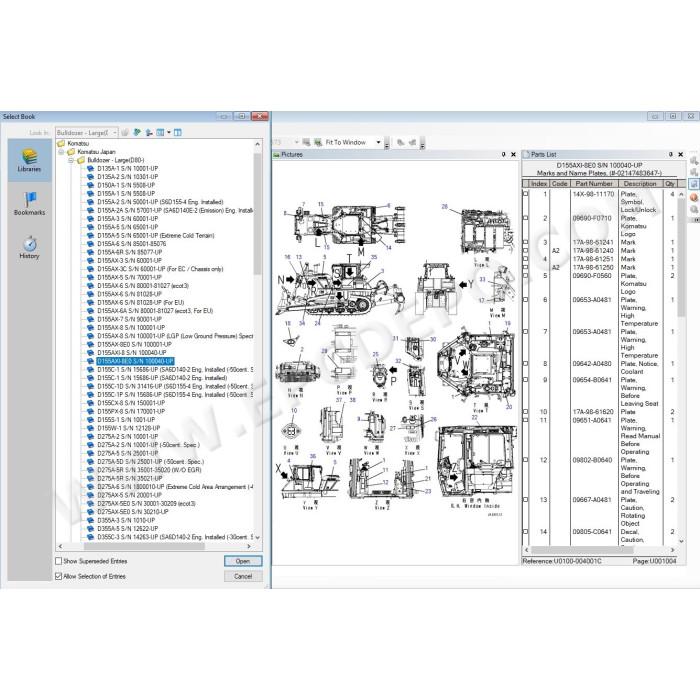Click the up-one-level toolbar icon
The height and width of the screenshot is (700, 700).
click(x=149, y=132)
